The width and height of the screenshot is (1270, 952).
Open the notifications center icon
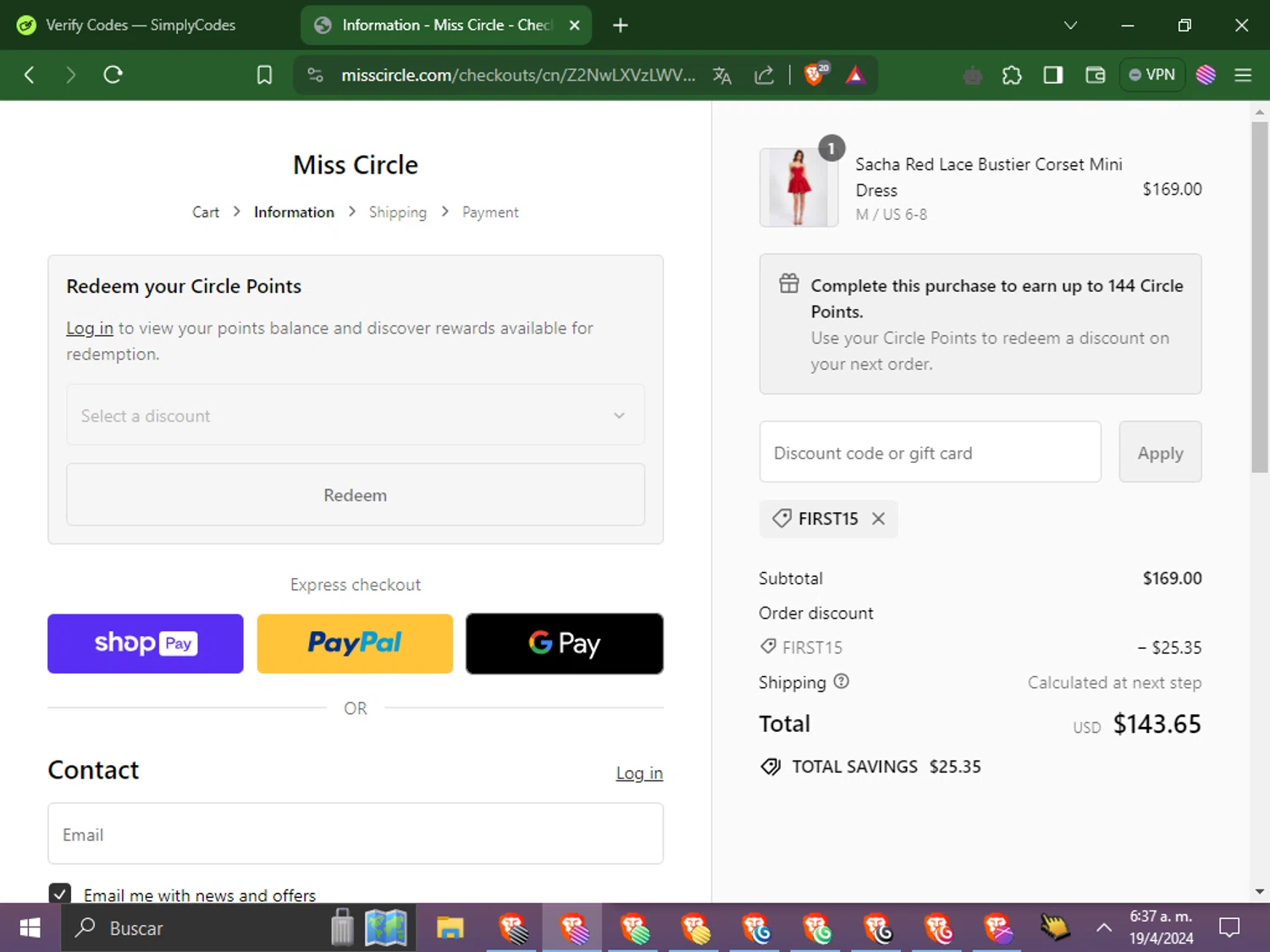click(1229, 928)
